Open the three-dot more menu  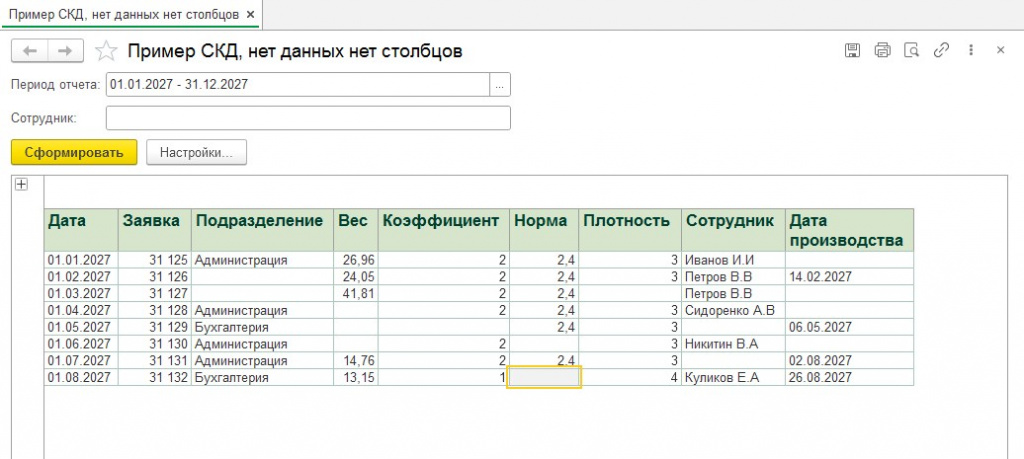point(971,50)
